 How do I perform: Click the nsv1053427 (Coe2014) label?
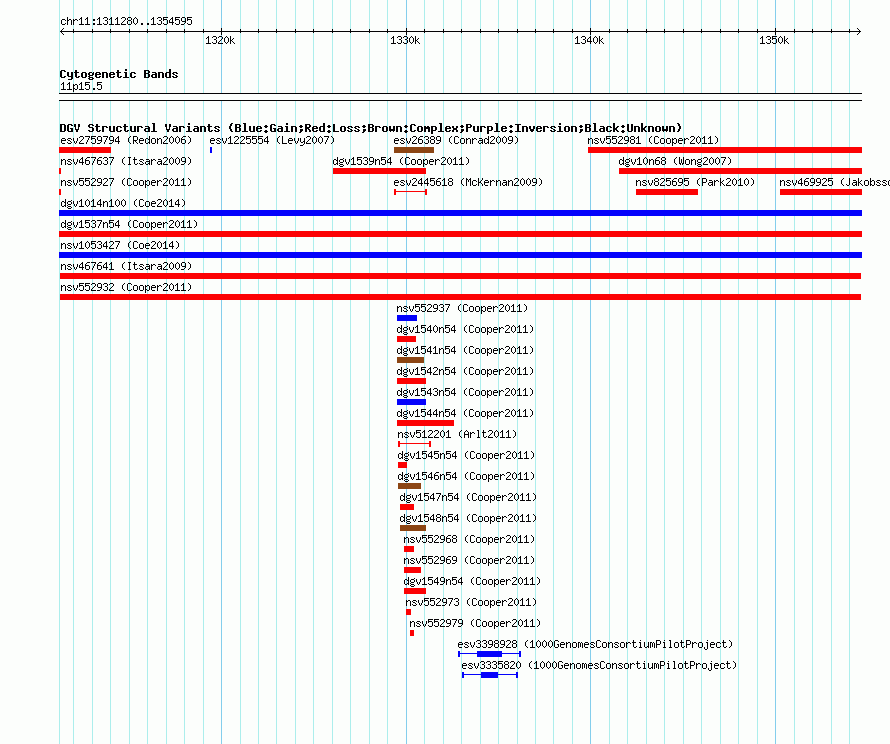click(x=120, y=245)
